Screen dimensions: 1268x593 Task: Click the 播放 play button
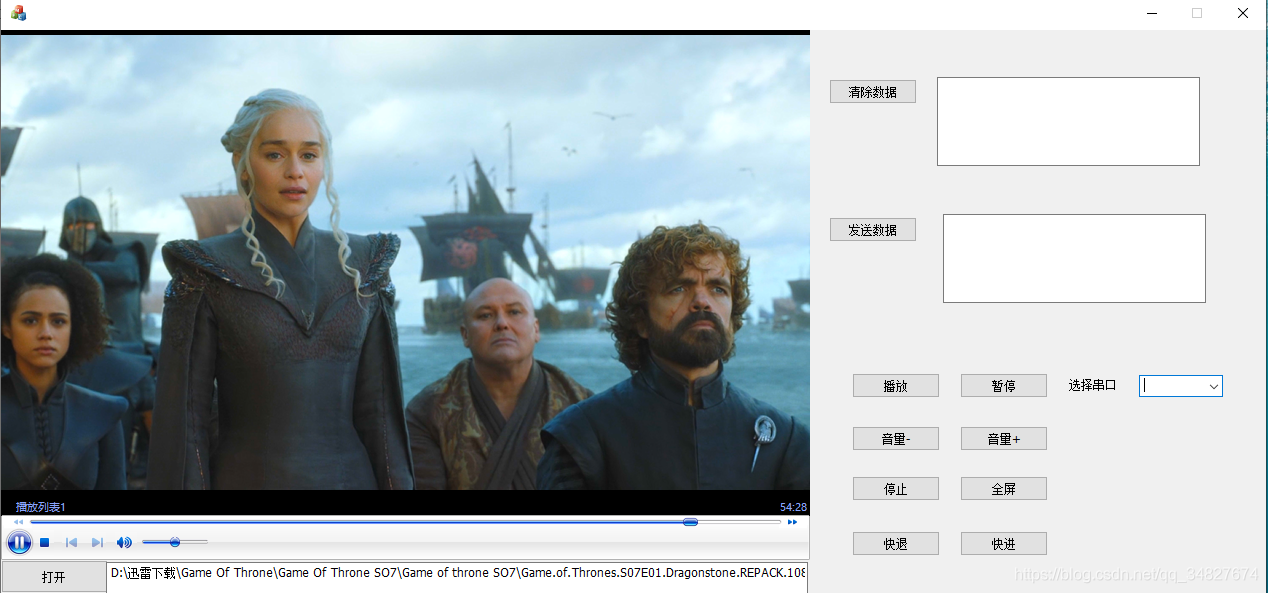pyautogui.click(x=896, y=386)
